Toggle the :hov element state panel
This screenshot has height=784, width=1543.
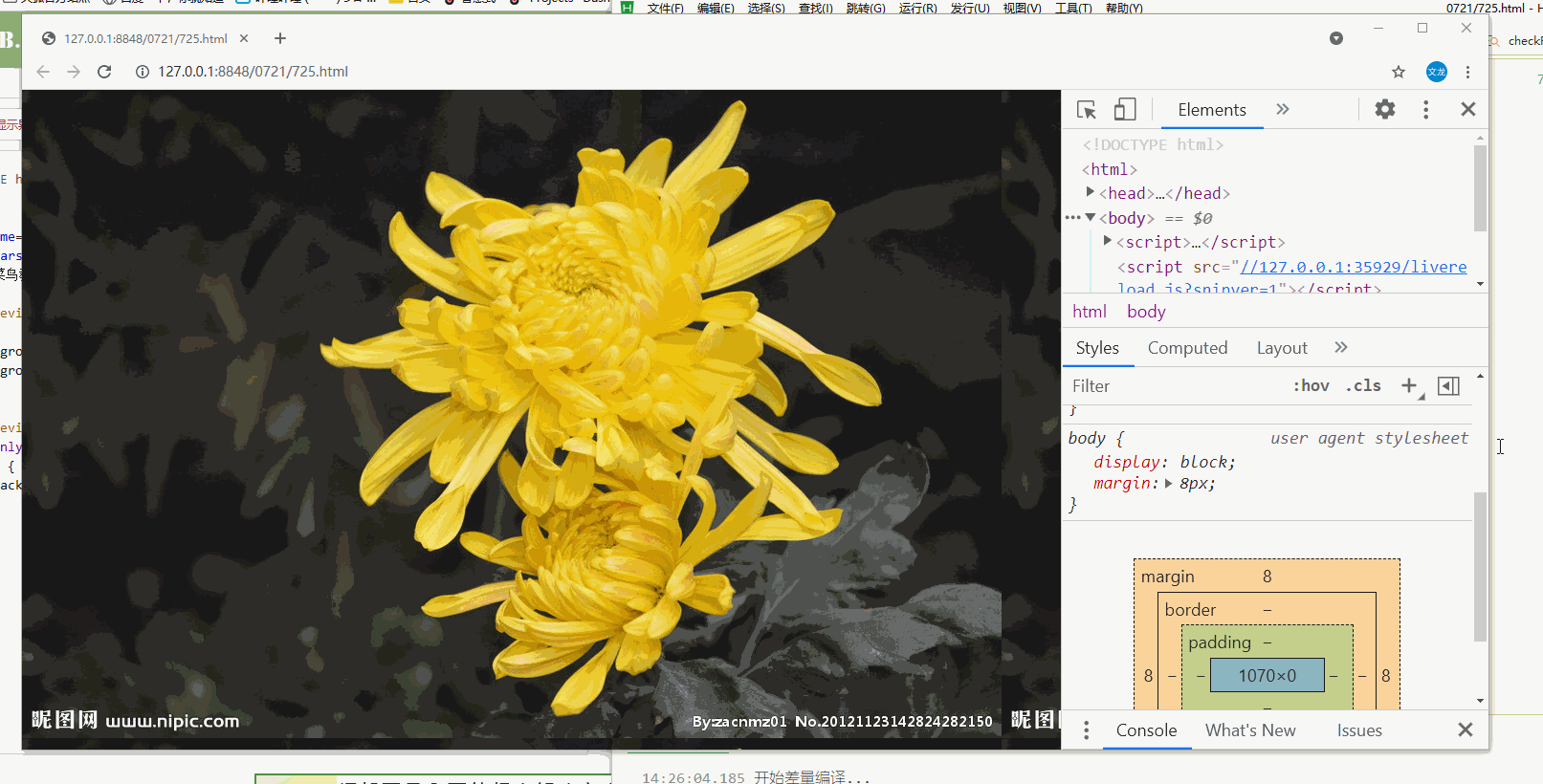(x=1311, y=386)
